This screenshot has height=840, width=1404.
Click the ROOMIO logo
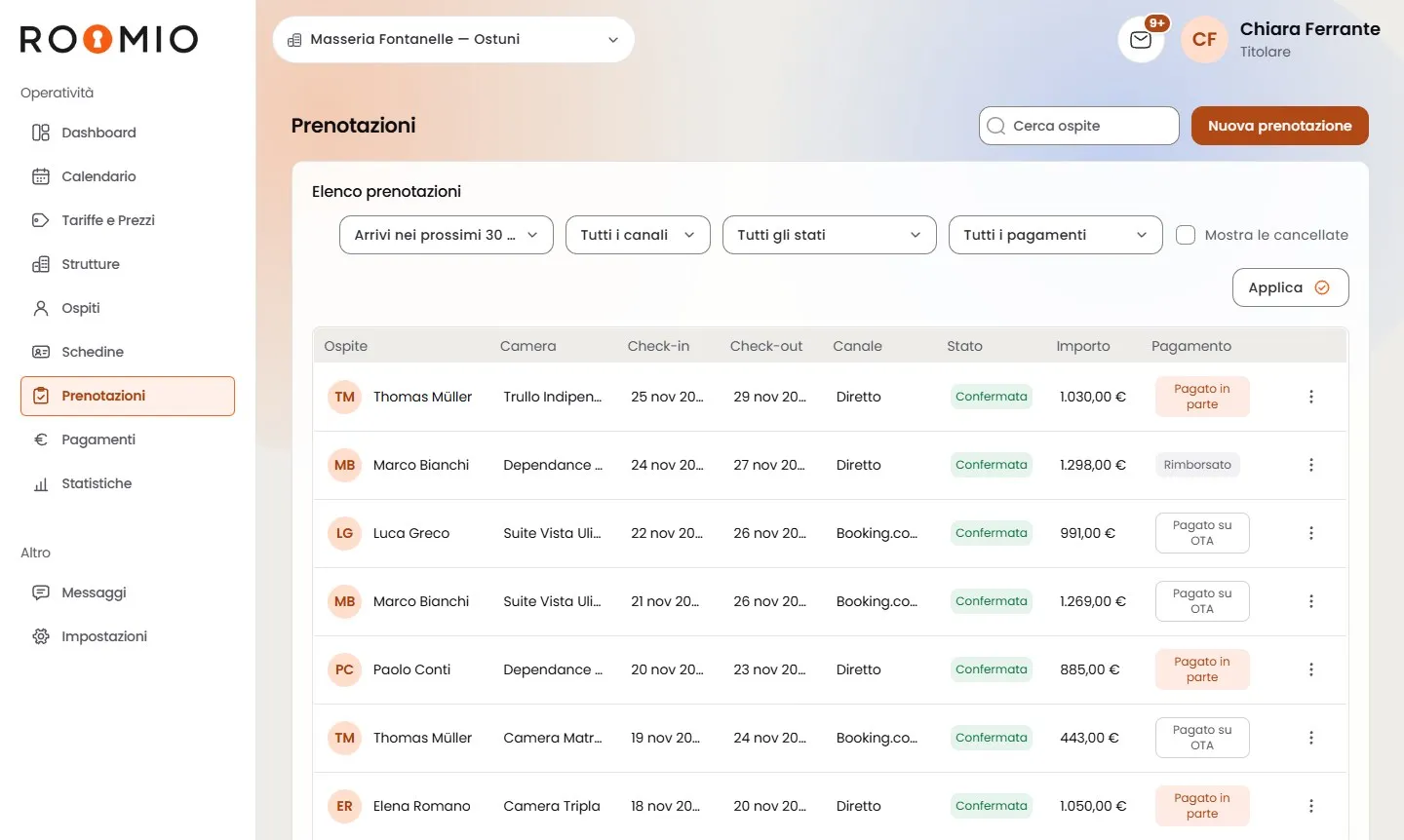coord(109,39)
